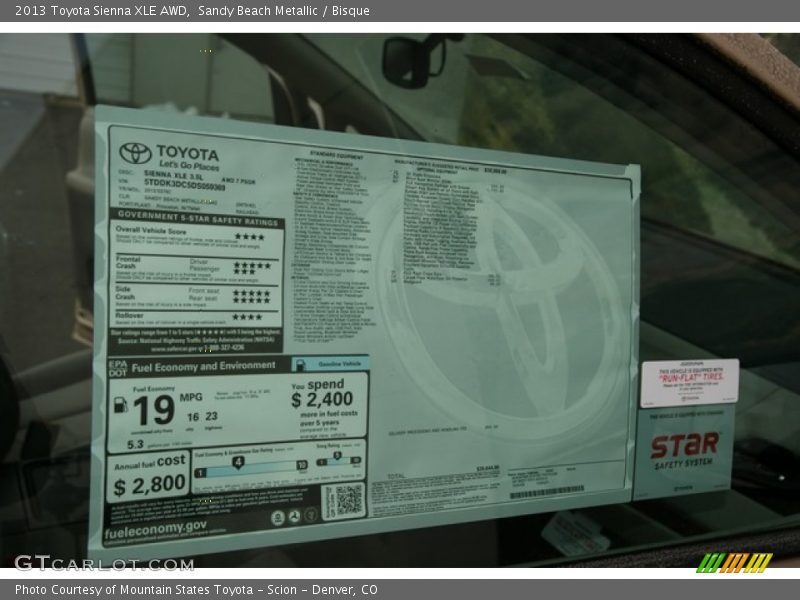800x600 pixels.
Task: Click the "Standard Equipment" column heading
Action: (x=336, y=155)
